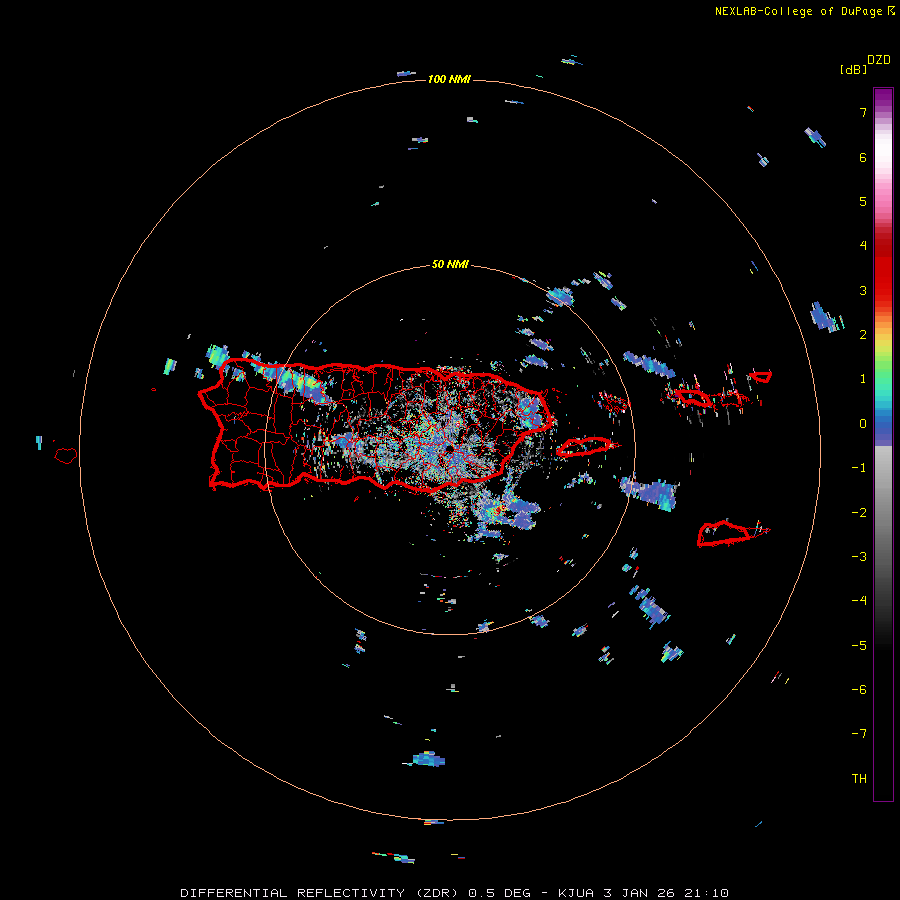Click the 0 value on color scale
This screenshot has height=900, width=900.
coord(863,424)
